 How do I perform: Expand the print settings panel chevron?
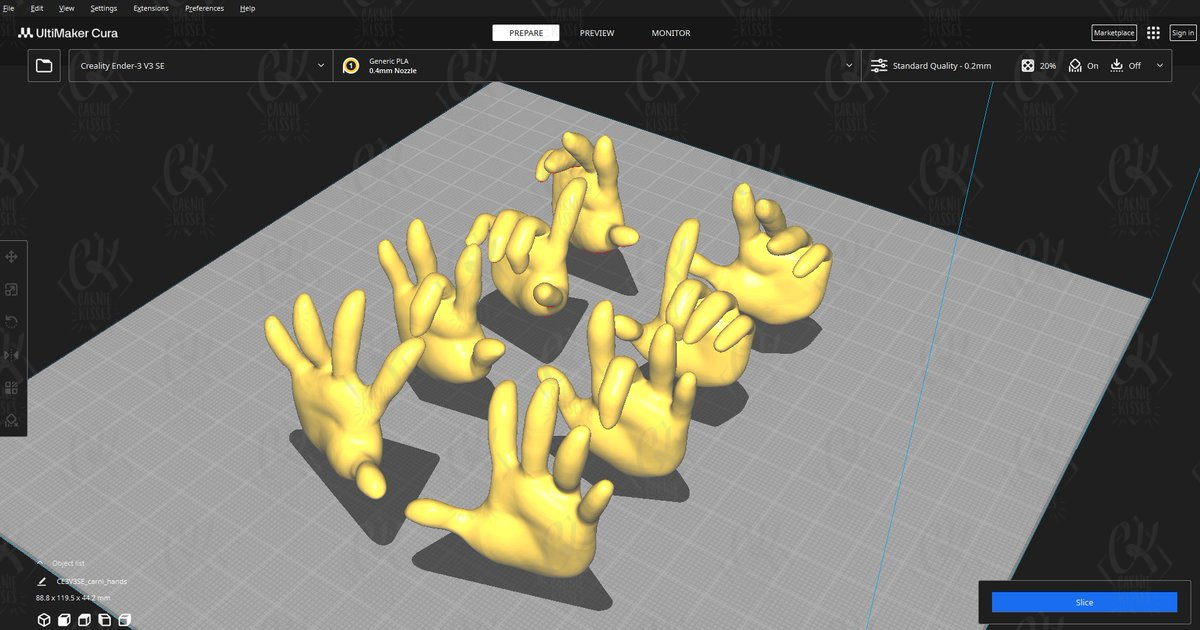tap(1160, 66)
